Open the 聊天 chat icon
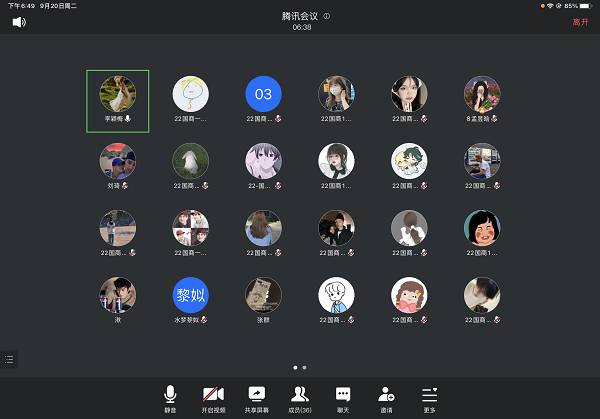This screenshot has width=600, height=419. pyautogui.click(x=343, y=397)
